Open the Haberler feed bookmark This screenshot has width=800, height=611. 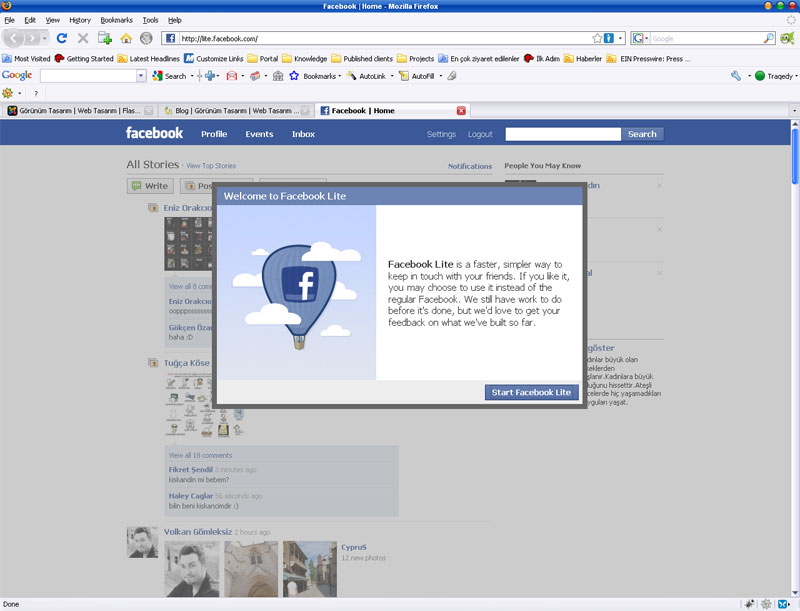pos(583,59)
